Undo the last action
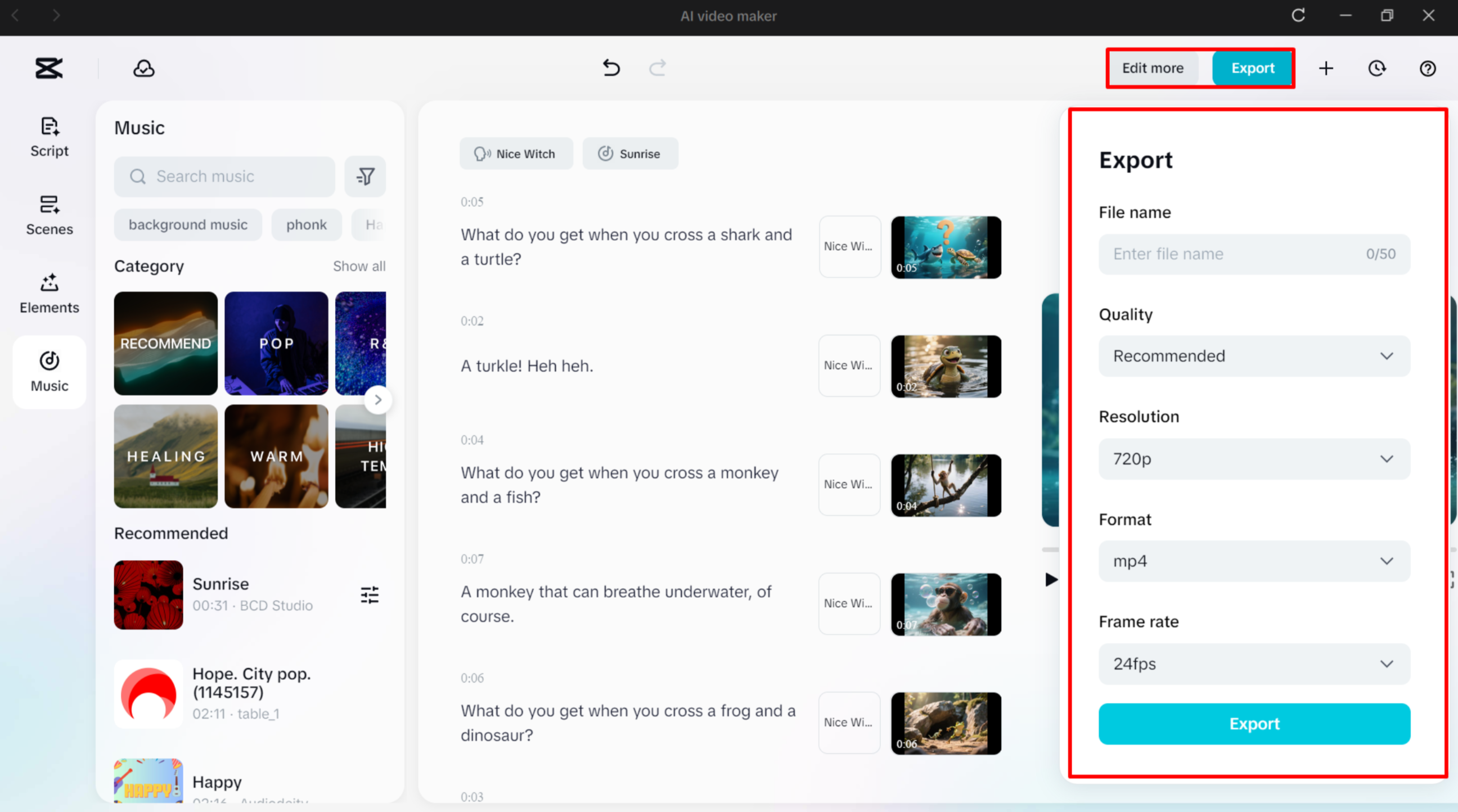The width and height of the screenshot is (1458, 812). pyautogui.click(x=611, y=69)
